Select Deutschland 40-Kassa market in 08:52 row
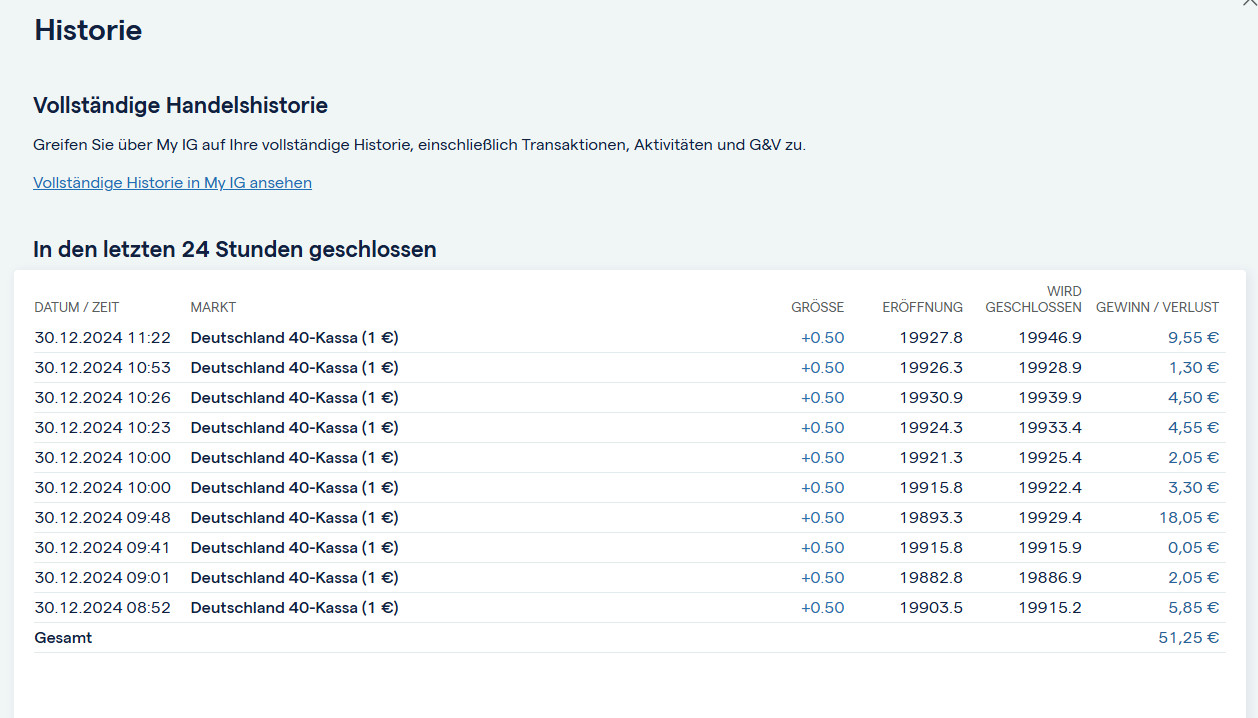Screen dimensions: 1258x718 tap(294, 608)
